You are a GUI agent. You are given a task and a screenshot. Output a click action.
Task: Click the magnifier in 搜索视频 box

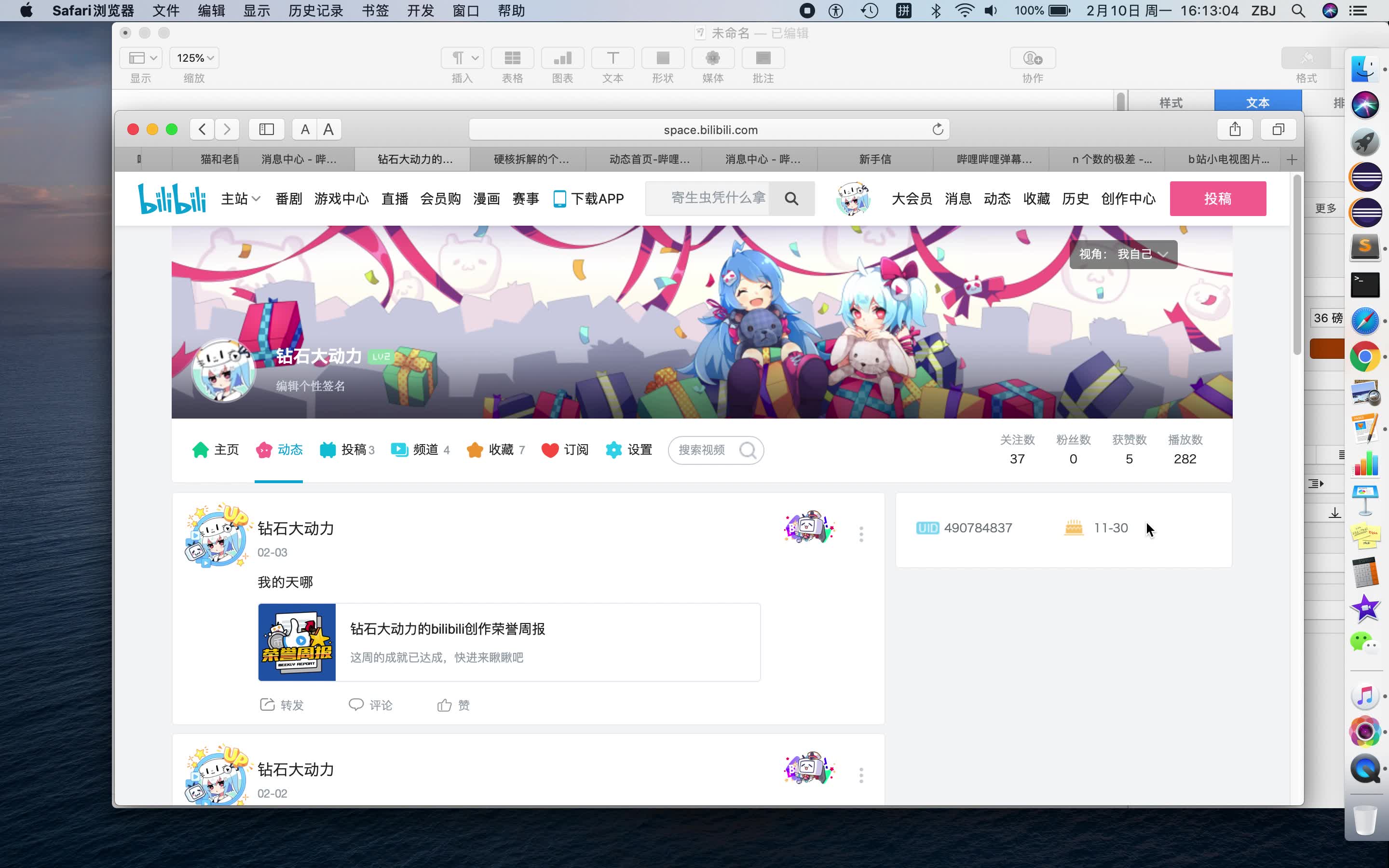pyautogui.click(x=747, y=449)
